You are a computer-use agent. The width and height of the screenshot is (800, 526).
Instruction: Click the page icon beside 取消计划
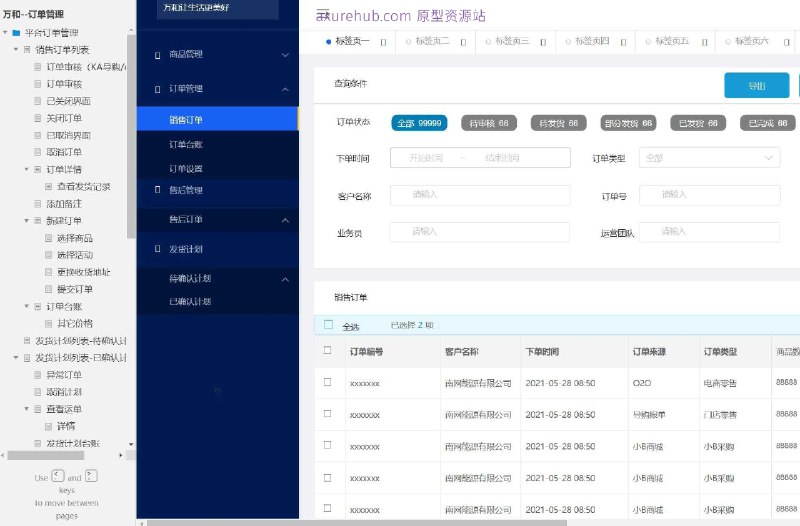(37, 392)
